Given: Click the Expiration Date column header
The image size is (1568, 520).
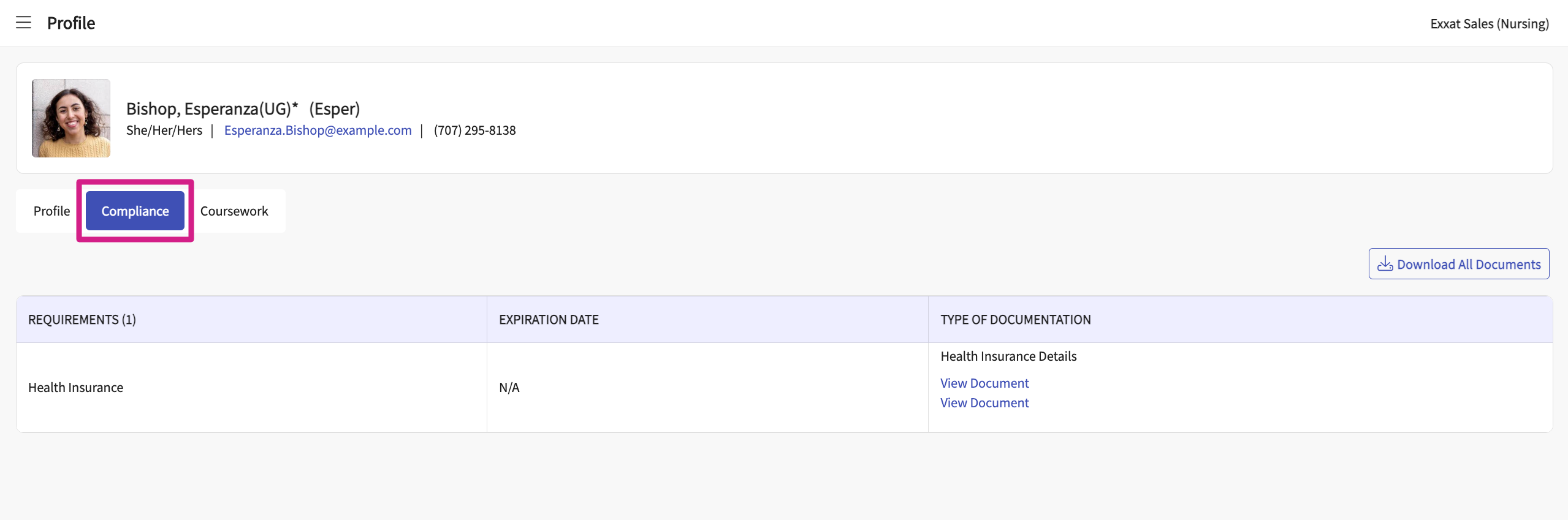Looking at the screenshot, I should pos(549,320).
